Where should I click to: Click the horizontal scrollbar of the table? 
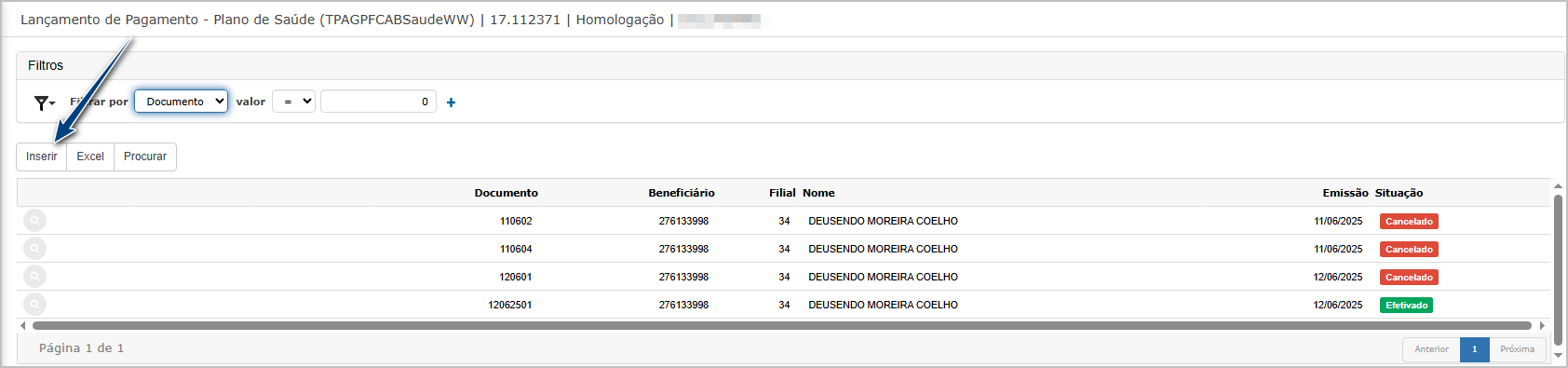point(782,326)
